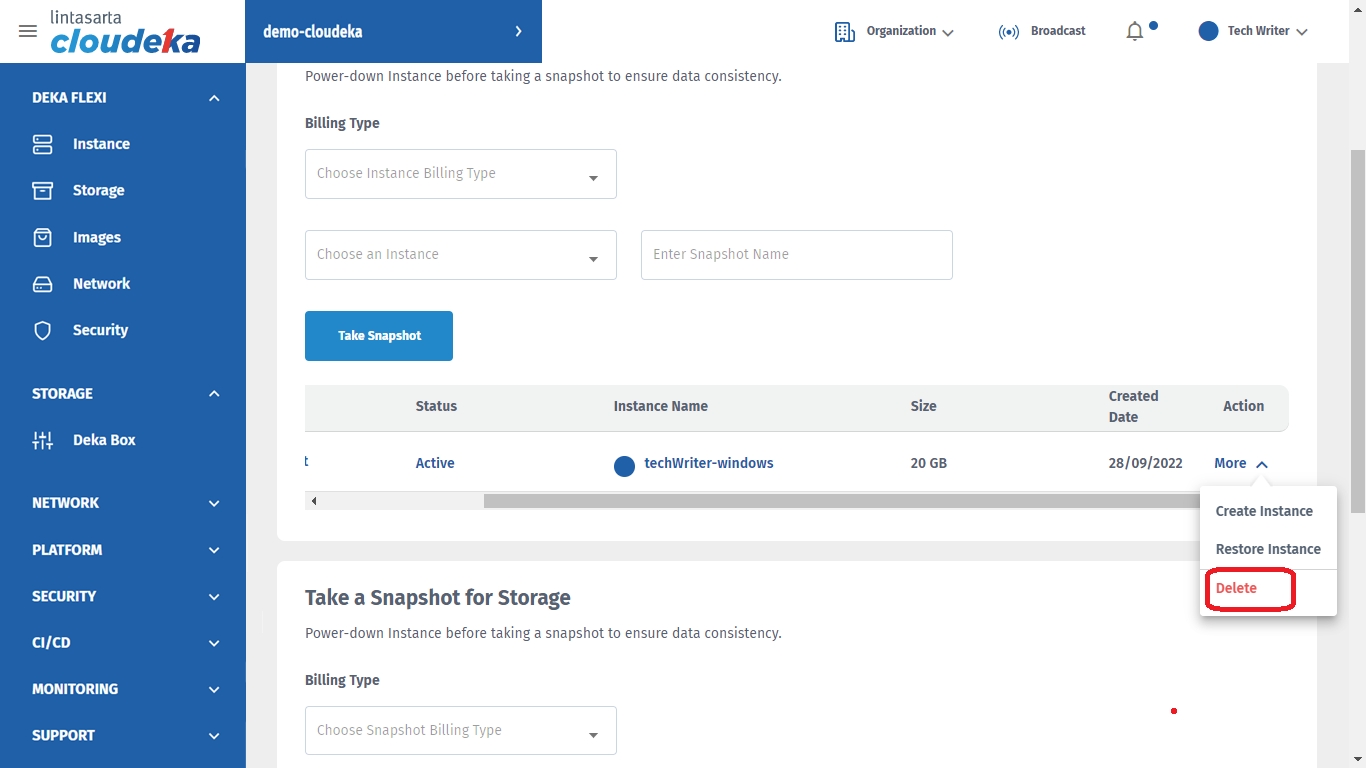The height and width of the screenshot is (768, 1366).
Task: Open Choose Instance Billing Type dropdown
Action: coord(460,174)
